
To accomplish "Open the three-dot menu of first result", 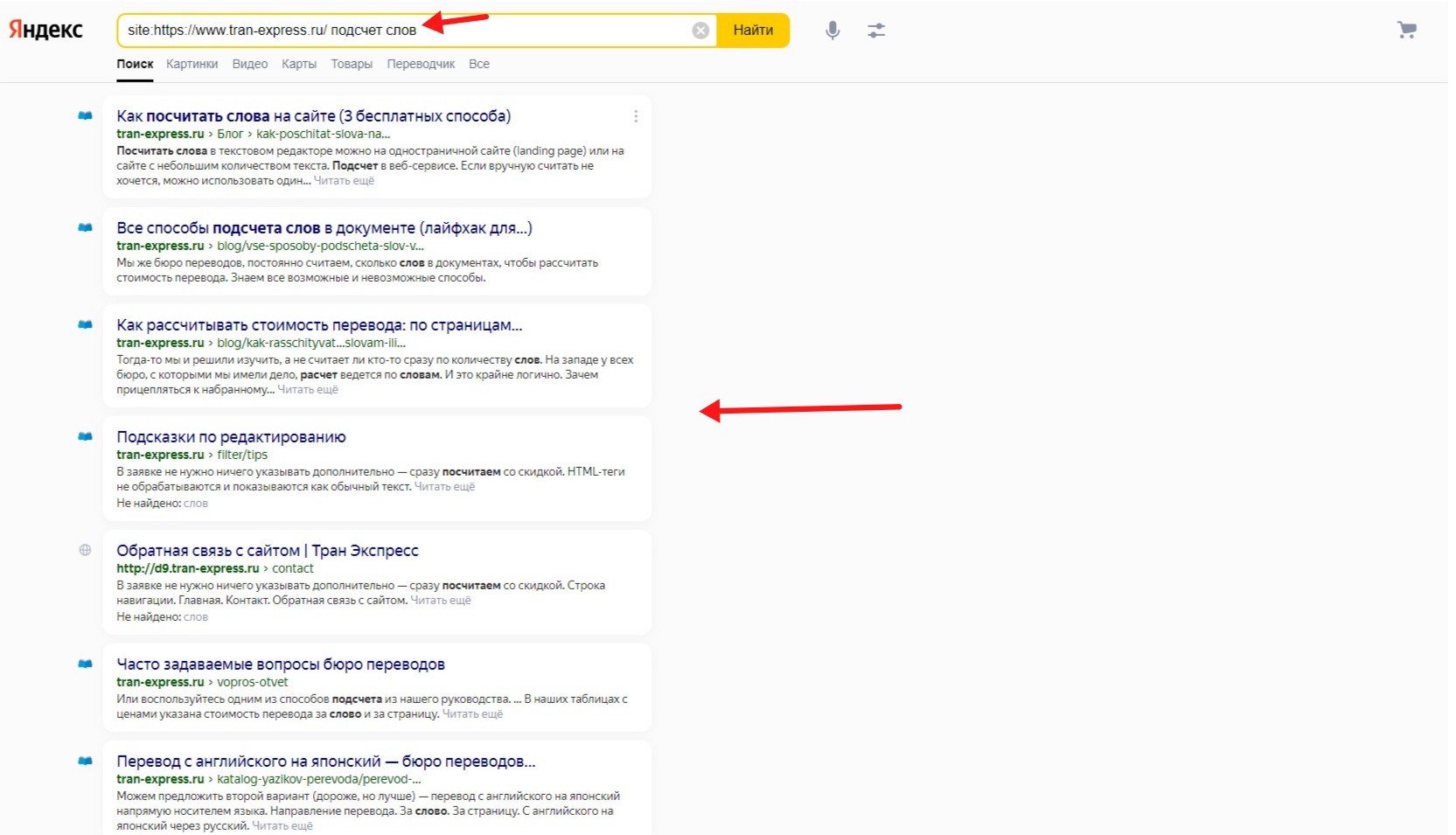I will pos(636,116).
